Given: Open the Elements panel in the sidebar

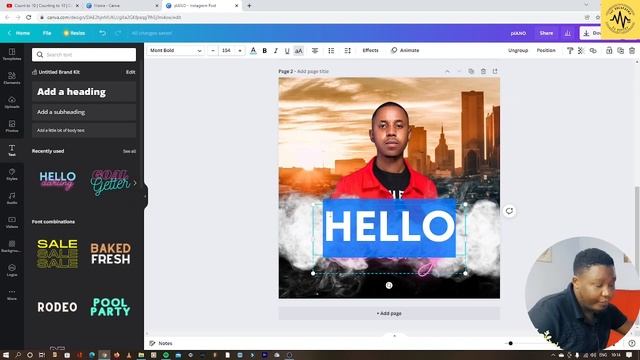Looking at the screenshot, I should 12,78.
